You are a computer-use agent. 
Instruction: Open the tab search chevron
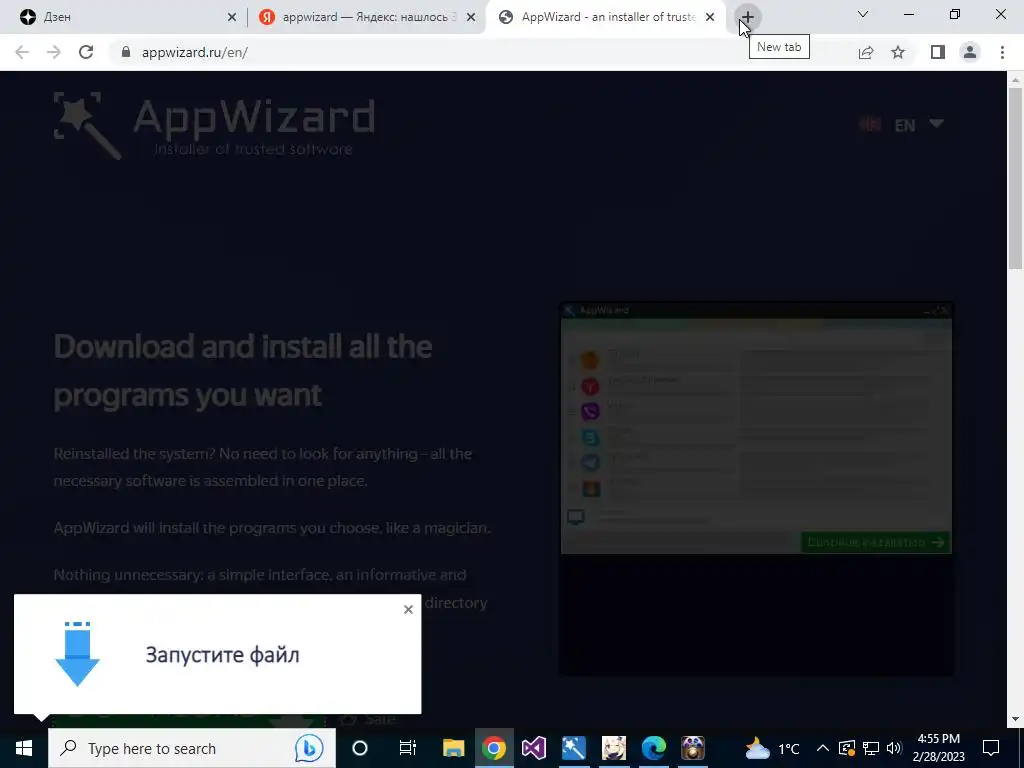pos(863,14)
